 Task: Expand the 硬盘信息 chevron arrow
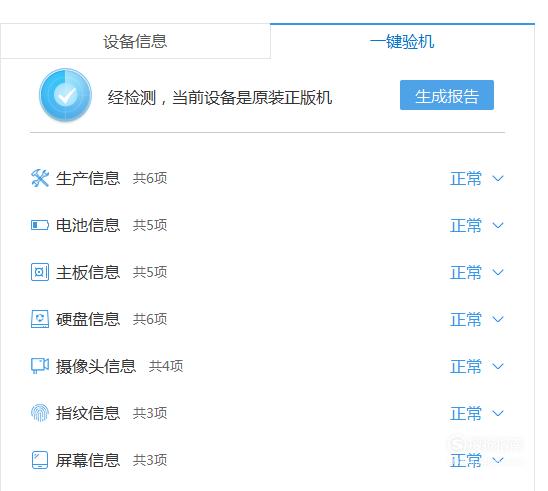[x=498, y=319]
